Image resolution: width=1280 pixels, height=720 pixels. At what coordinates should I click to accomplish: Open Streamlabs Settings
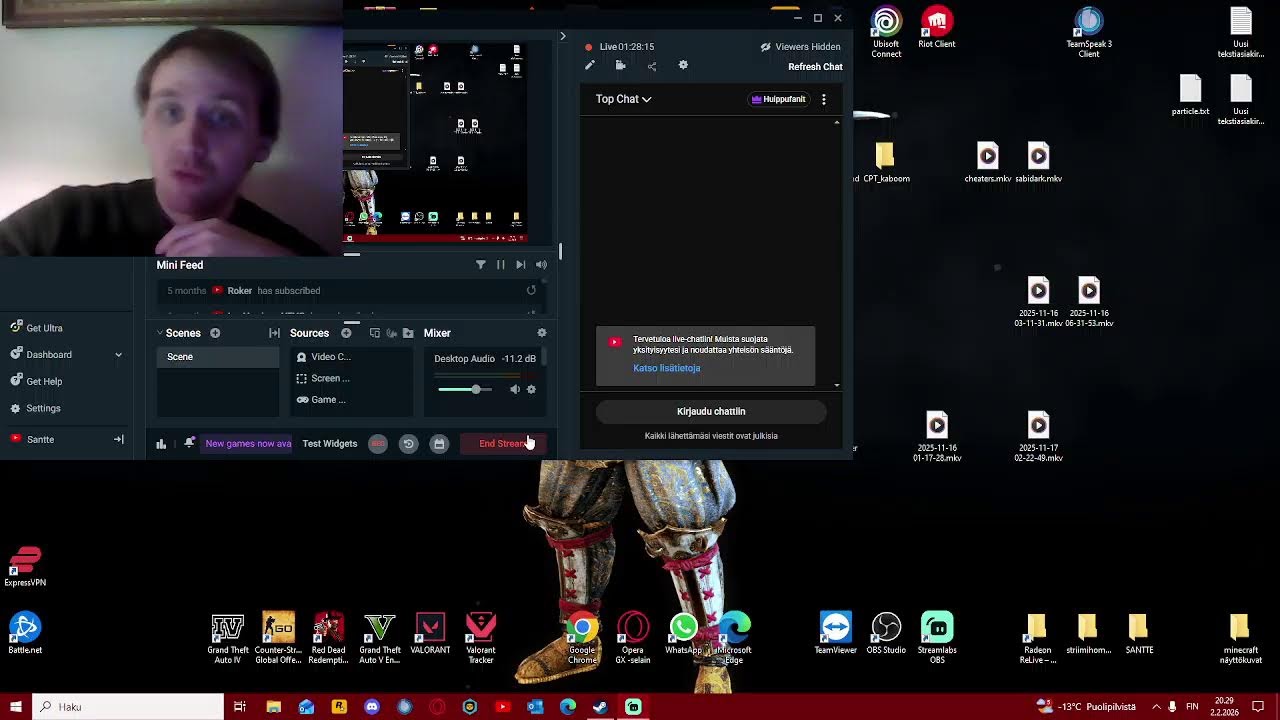[x=36, y=409]
